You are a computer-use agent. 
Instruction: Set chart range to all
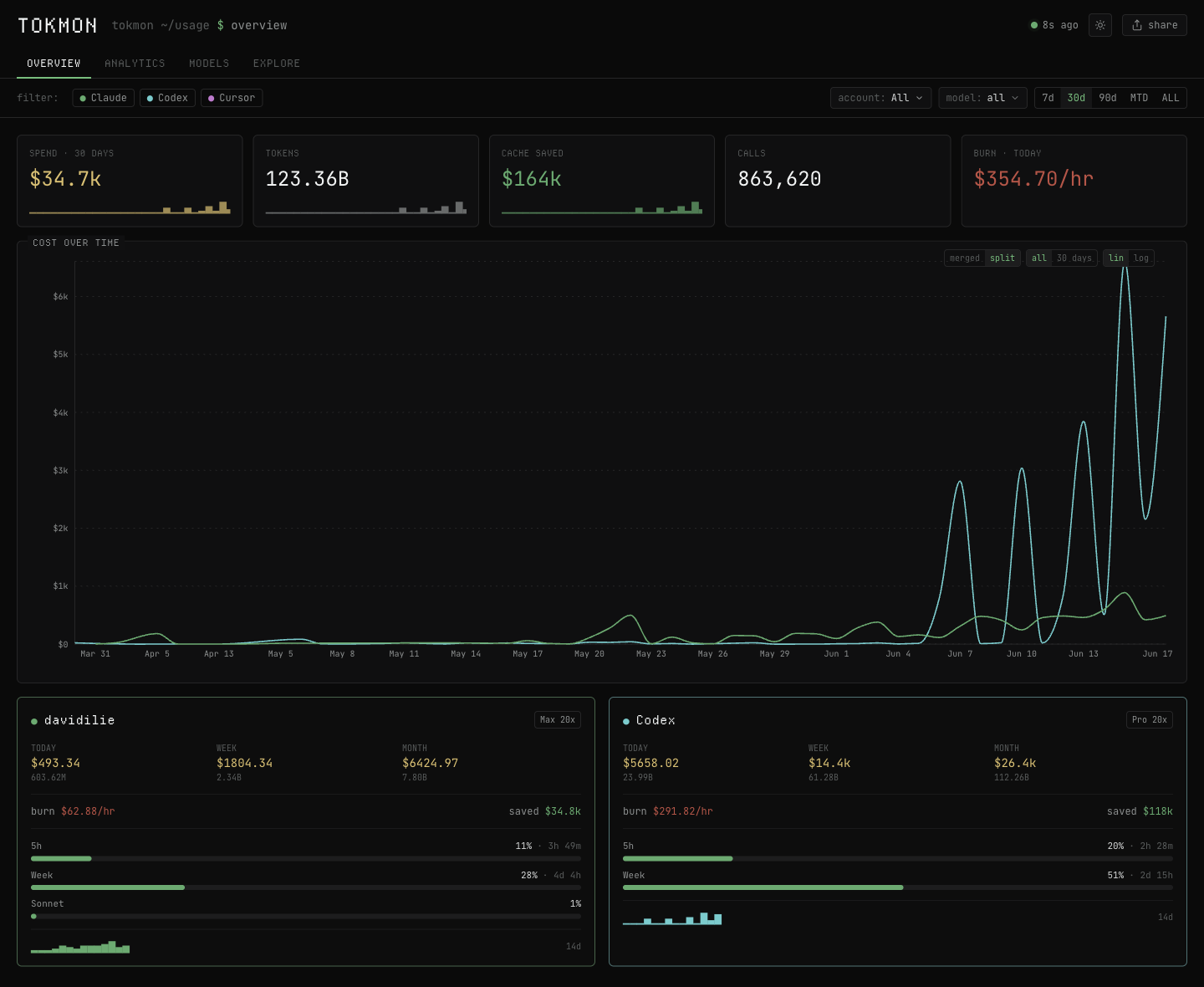tap(1039, 258)
